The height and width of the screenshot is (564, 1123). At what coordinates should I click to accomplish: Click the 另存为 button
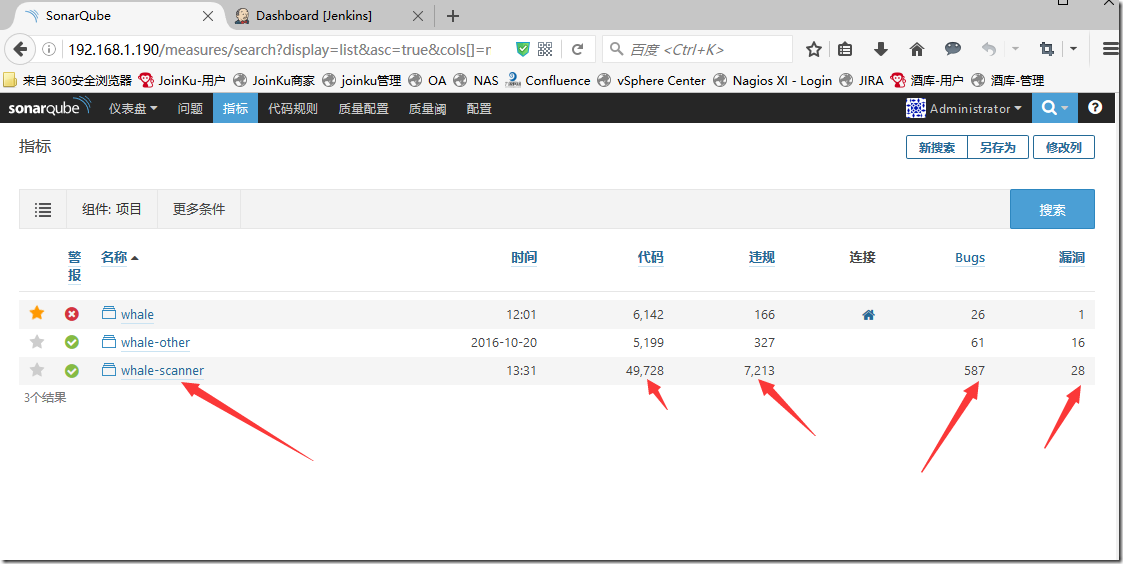(x=998, y=147)
